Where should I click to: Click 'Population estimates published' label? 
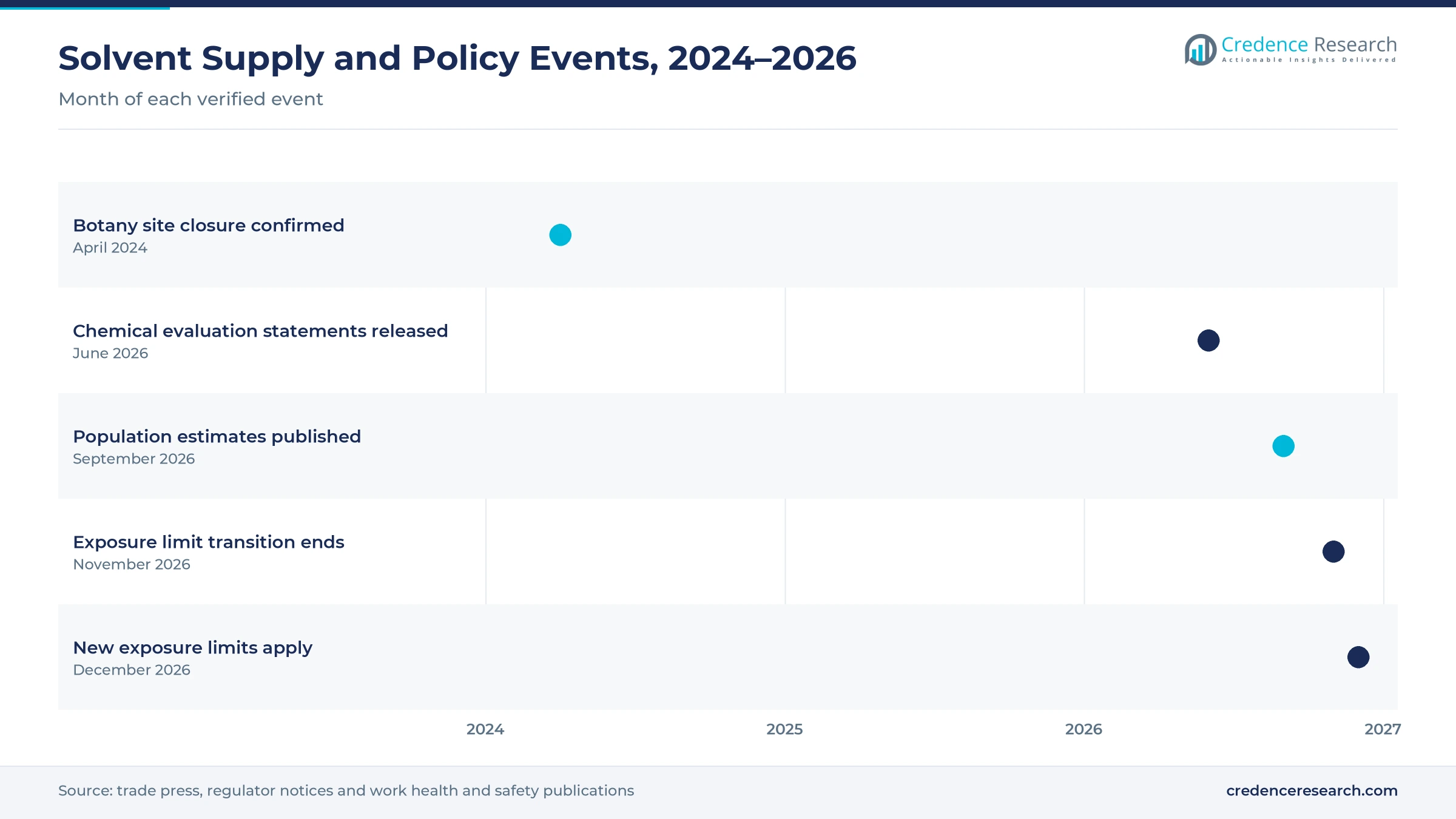pos(217,437)
